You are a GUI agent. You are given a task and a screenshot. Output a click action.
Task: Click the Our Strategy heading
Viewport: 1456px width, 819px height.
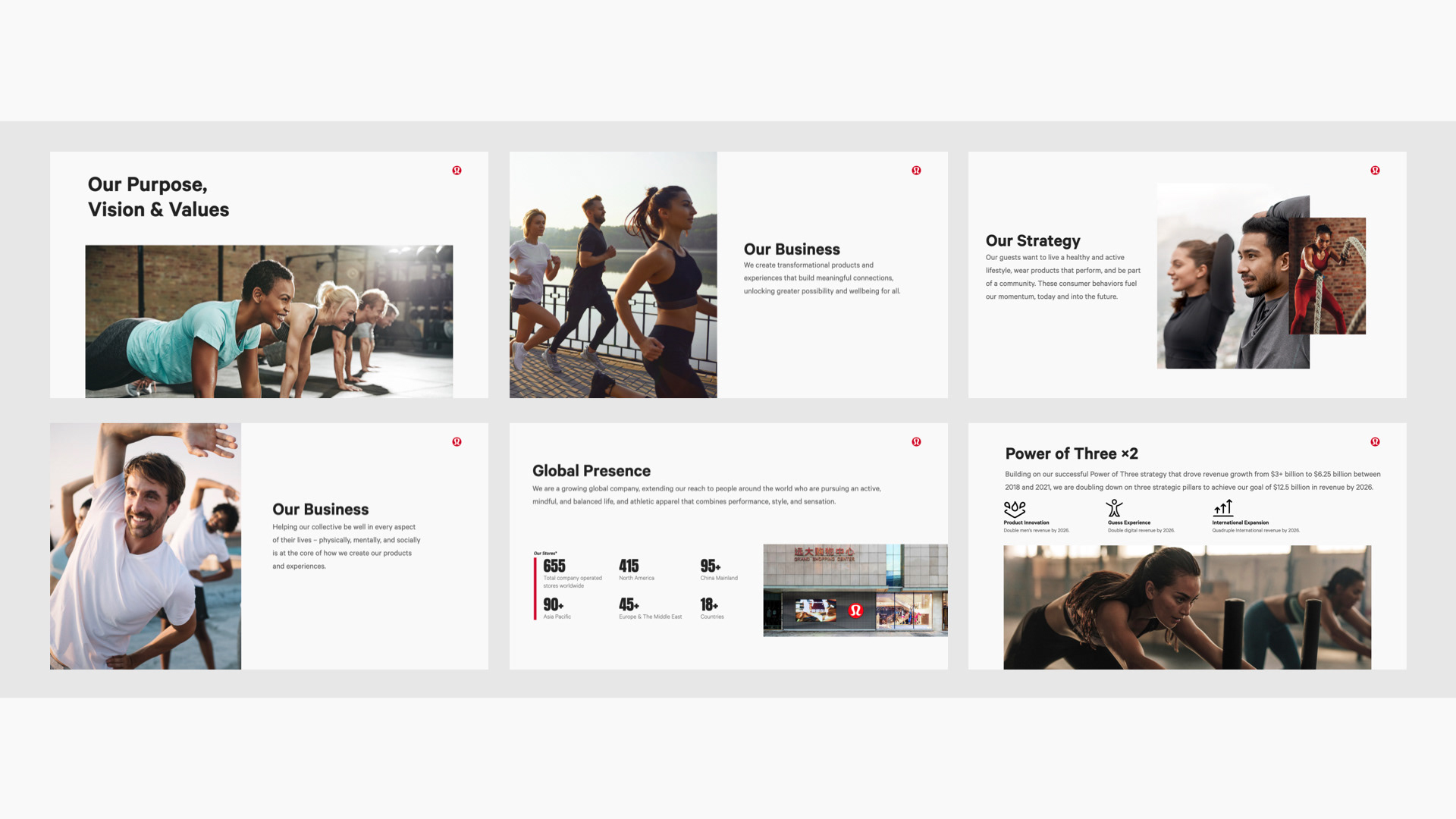tap(1032, 241)
